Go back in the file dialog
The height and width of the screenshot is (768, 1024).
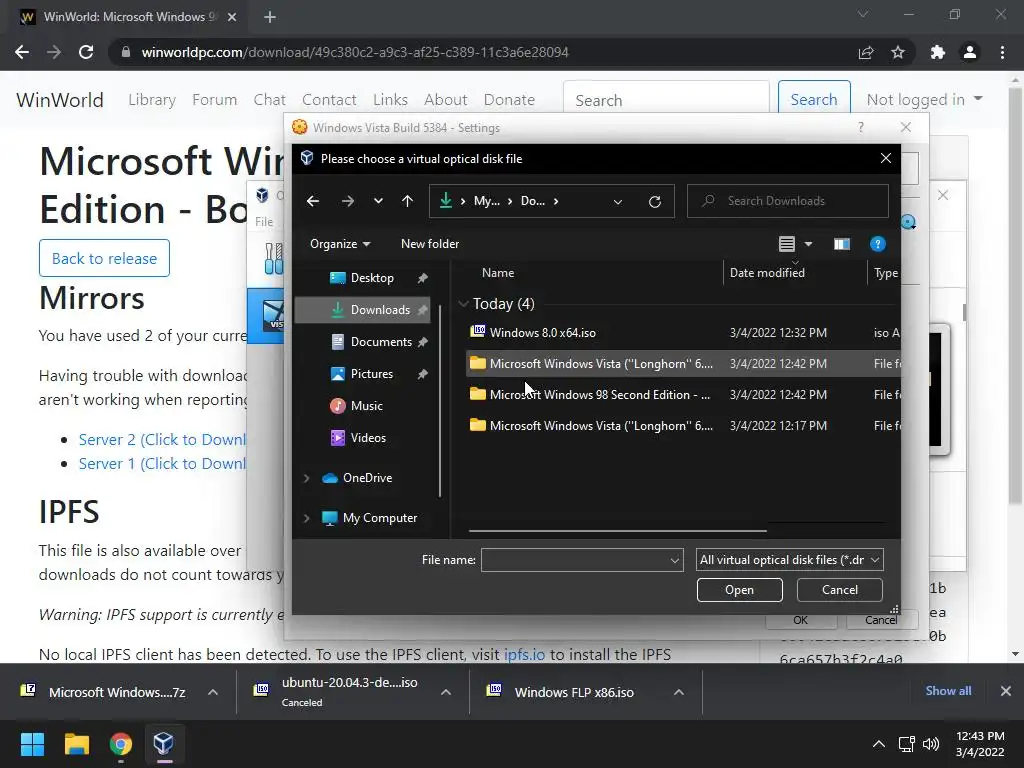(313, 201)
